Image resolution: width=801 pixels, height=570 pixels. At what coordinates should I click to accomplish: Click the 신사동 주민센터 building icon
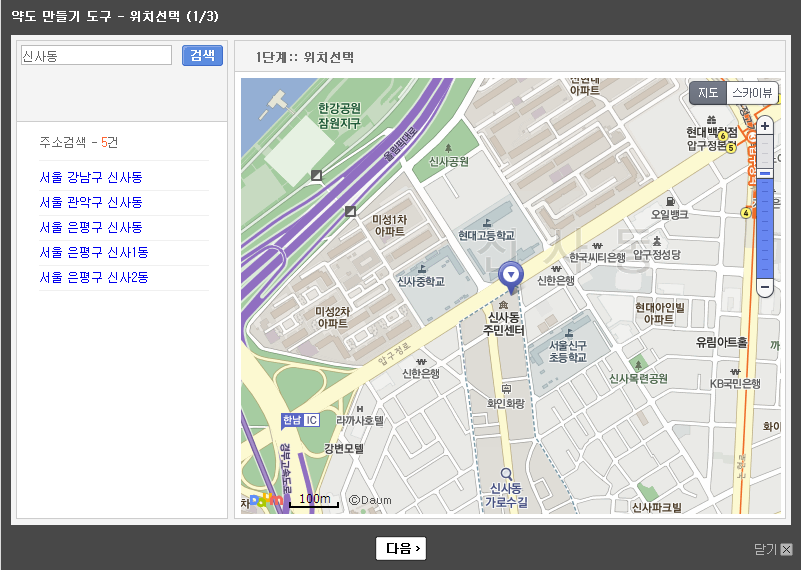pos(503,304)
